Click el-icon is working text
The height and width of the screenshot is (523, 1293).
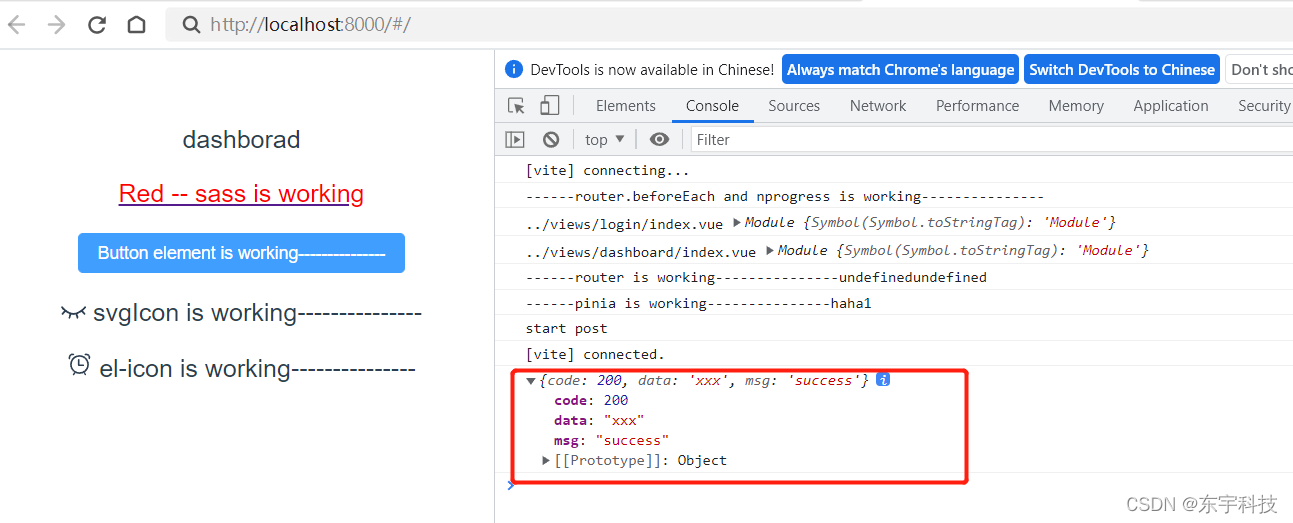pos(257,369)
